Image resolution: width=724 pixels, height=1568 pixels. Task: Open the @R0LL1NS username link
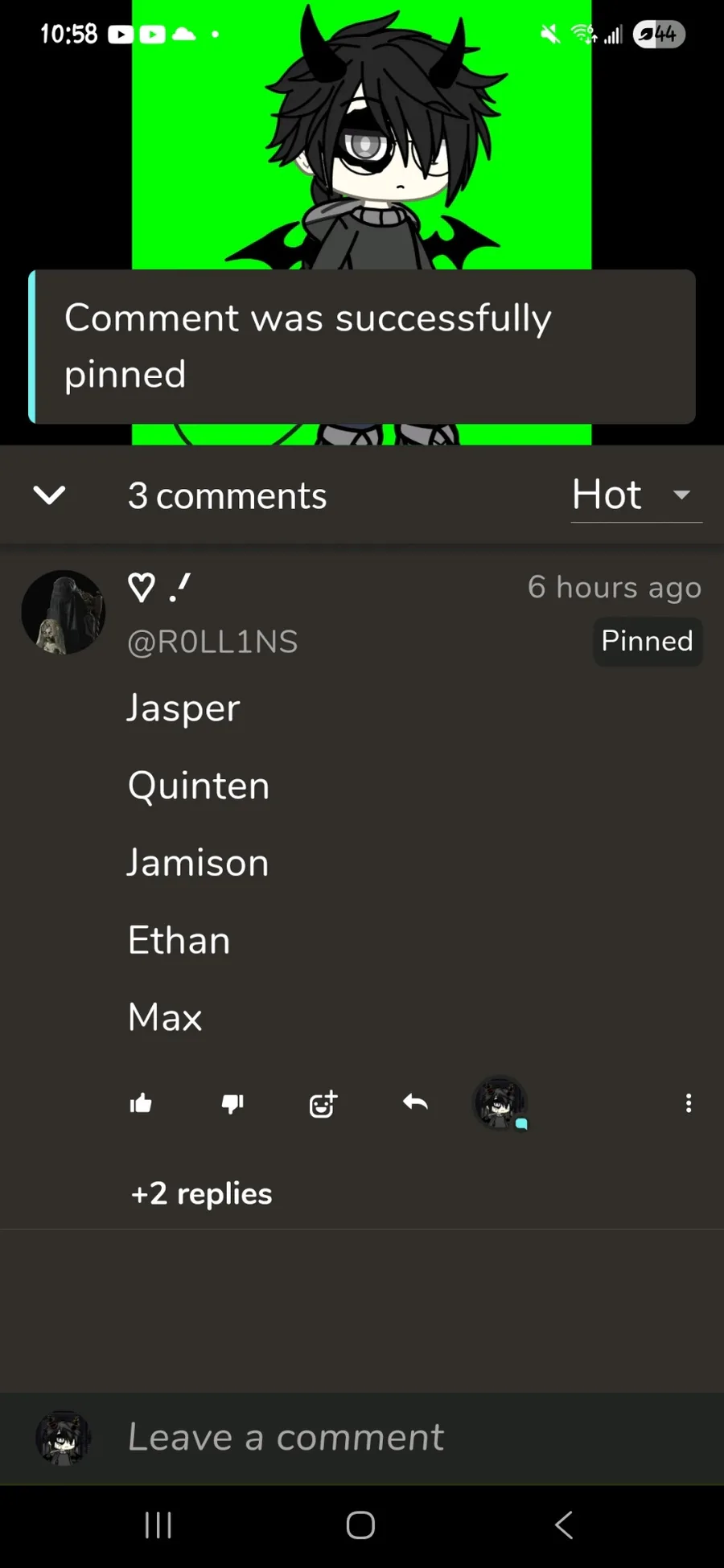pyautogui.click(x=212, y=642)
